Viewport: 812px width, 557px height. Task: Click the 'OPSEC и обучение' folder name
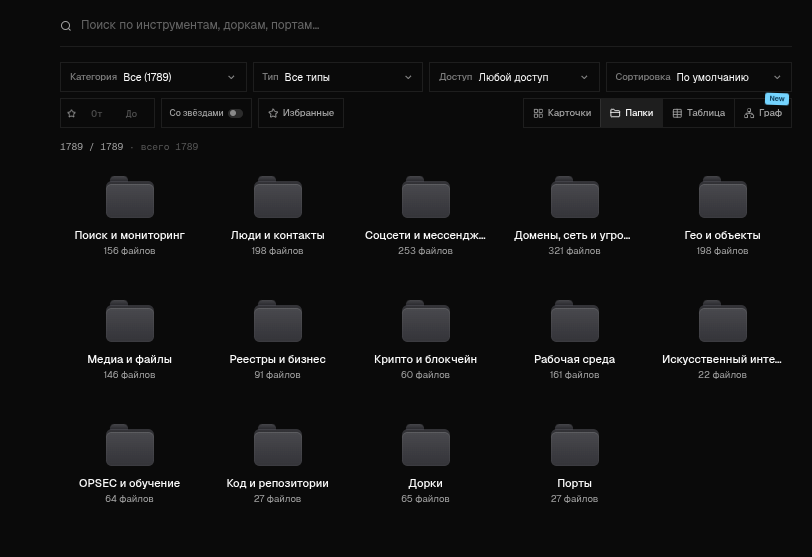tap(129, 483)
